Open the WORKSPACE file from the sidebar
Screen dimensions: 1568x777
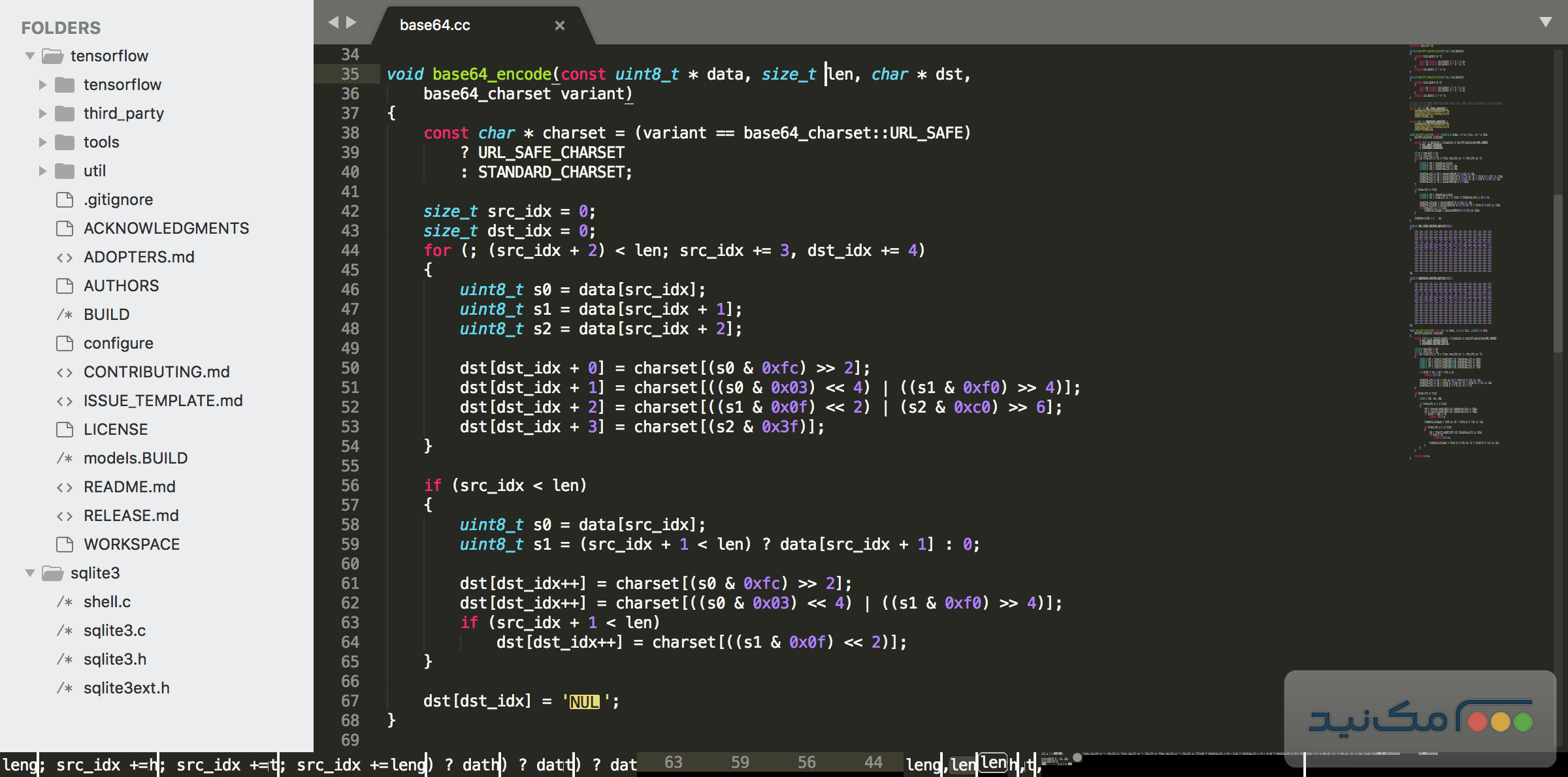click(132, 544)
